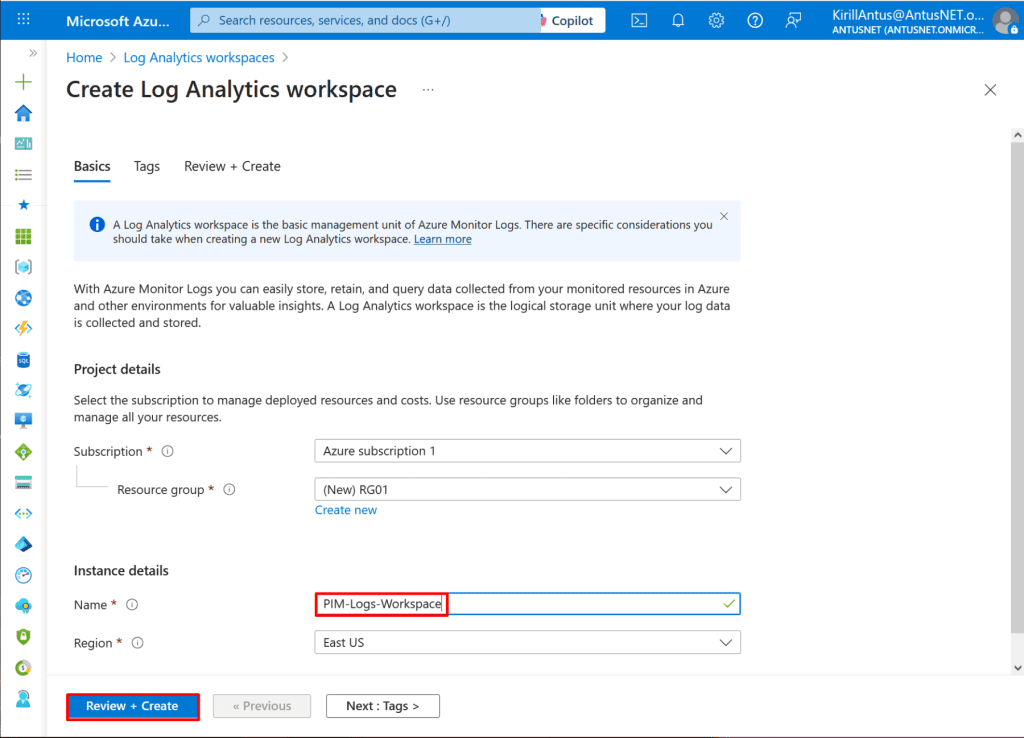This screenshot has height=738, width=1024.
Task: Open the Help question mark icon
Action: pos(755,20)
